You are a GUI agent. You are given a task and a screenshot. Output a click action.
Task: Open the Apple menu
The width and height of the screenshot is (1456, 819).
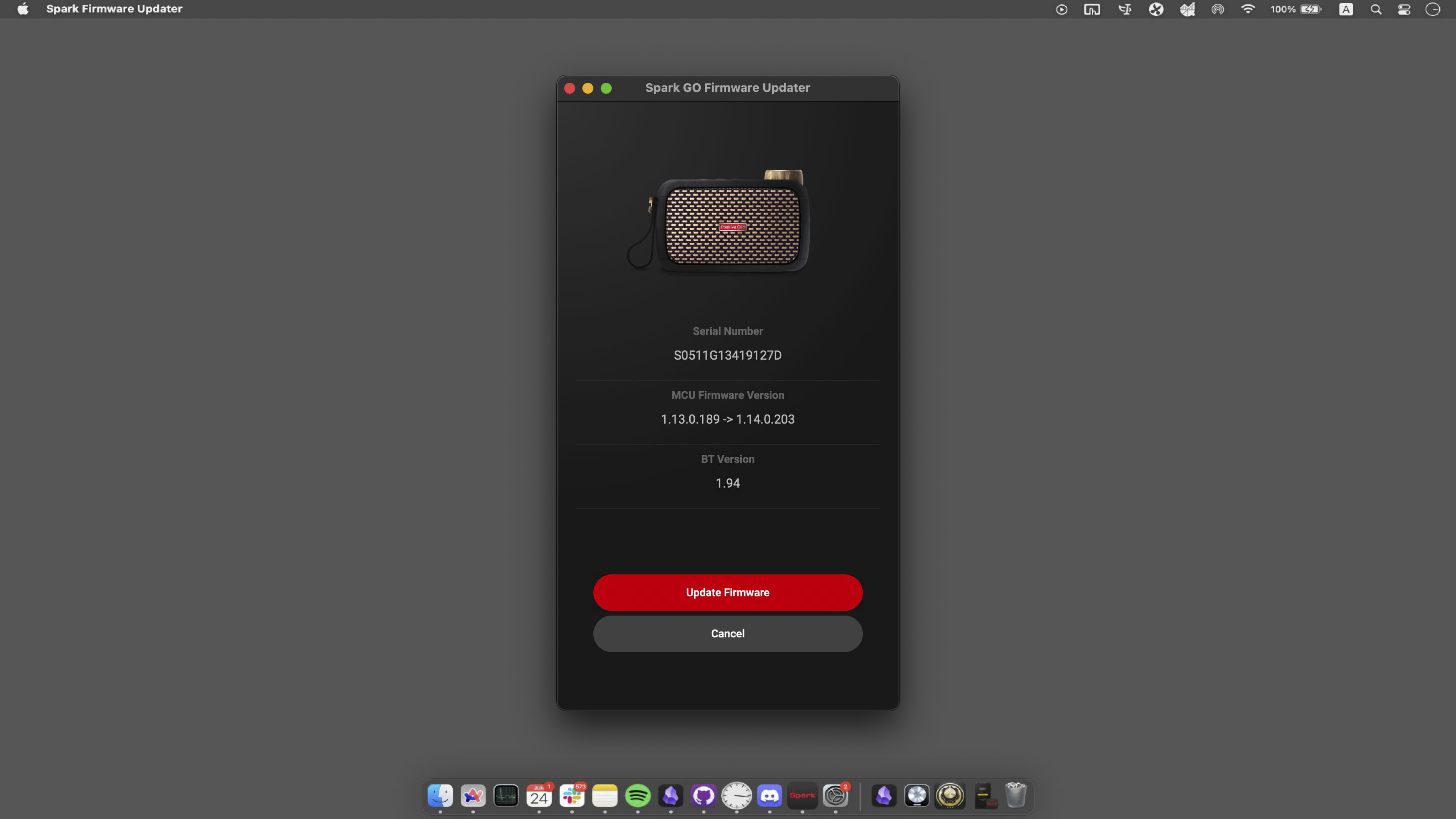coord(23,9)
